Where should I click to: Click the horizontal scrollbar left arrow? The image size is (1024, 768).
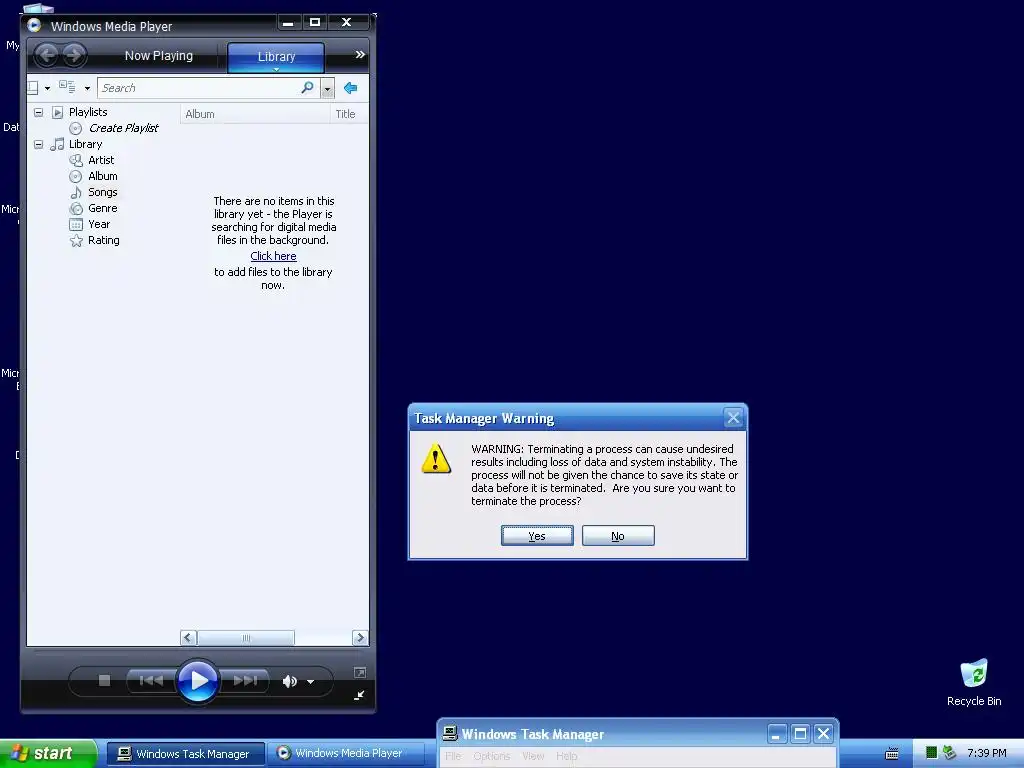(x=188, y=637)
